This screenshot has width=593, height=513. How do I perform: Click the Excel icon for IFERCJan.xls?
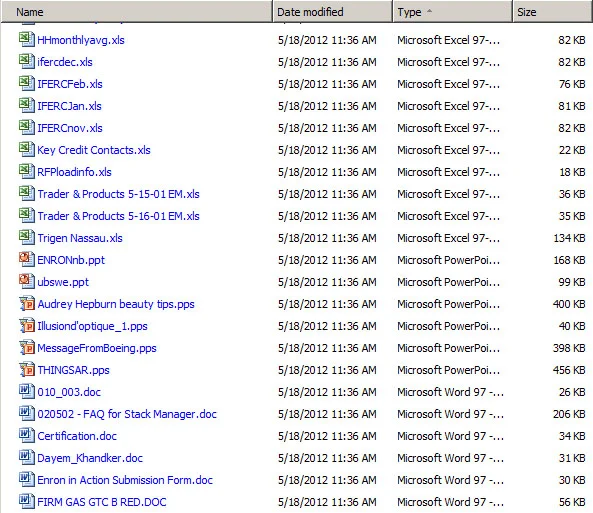[x=26, y=105]
